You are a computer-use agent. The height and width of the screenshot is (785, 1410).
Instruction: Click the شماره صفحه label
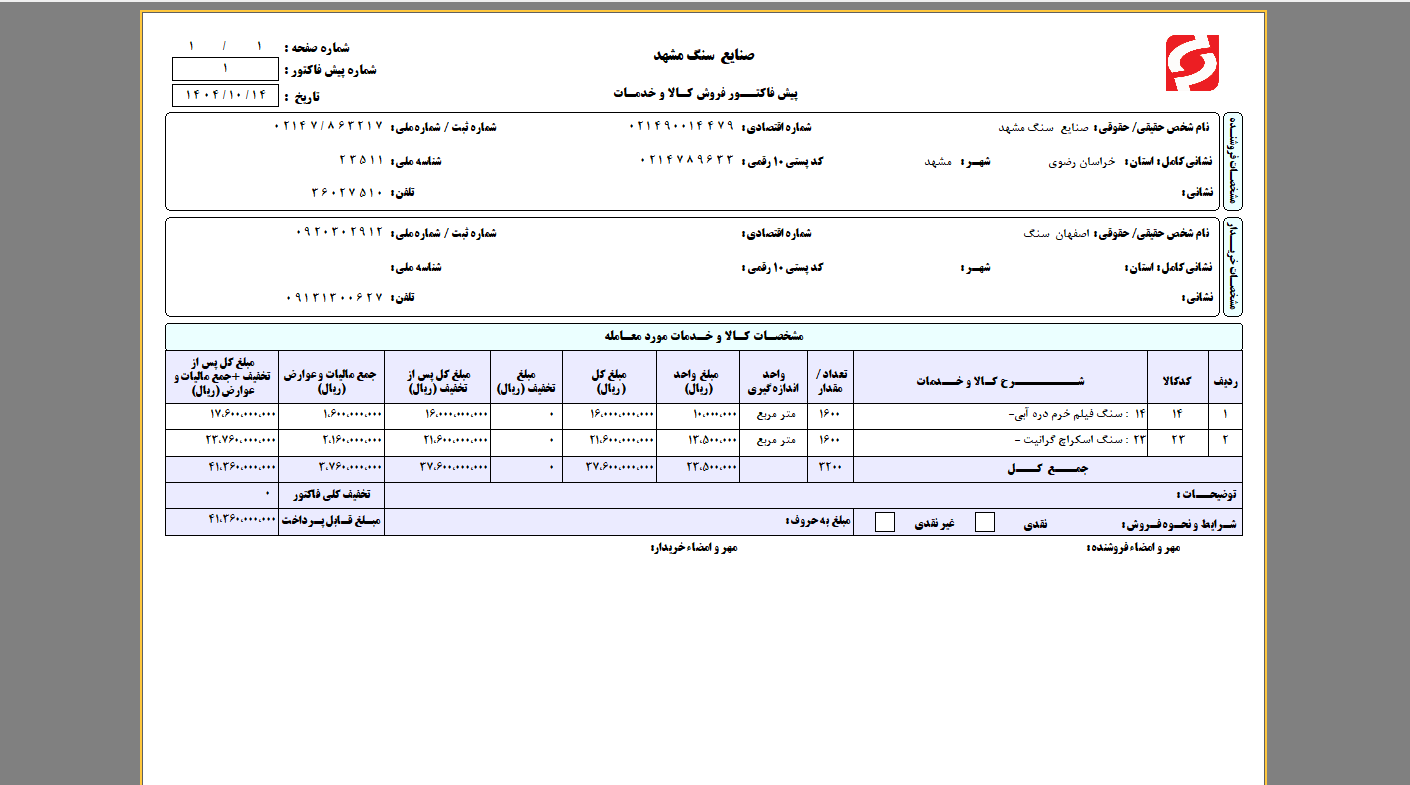[317, 47]
